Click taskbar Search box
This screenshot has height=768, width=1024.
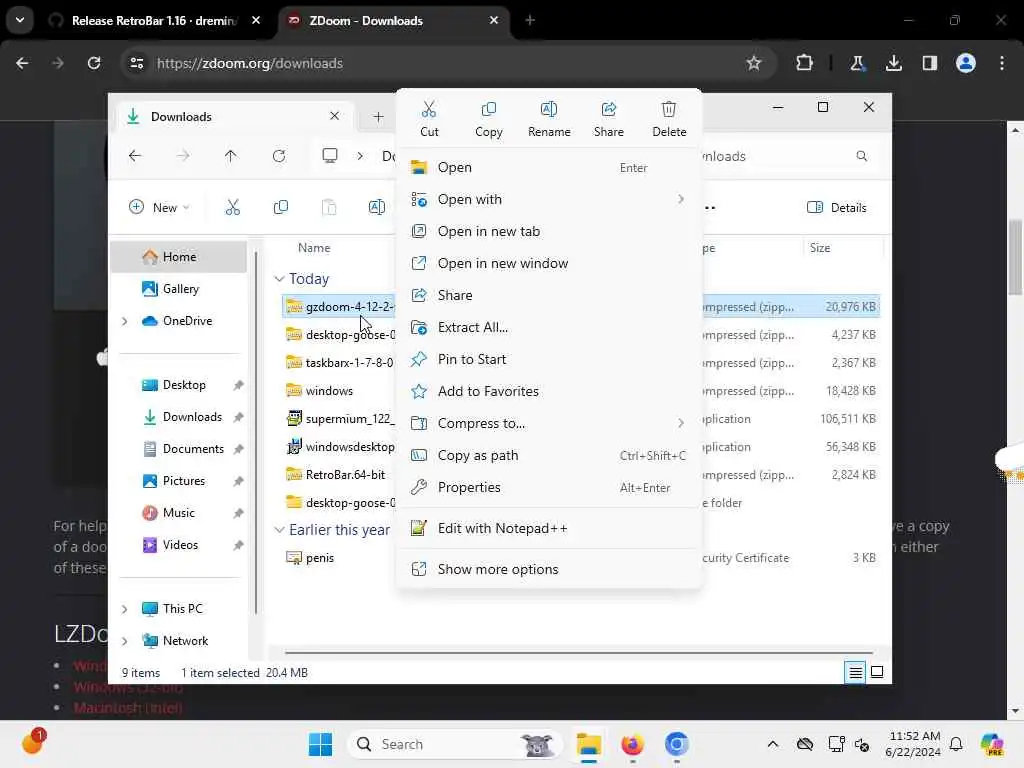pyautogui.click(x=455, y=744)
